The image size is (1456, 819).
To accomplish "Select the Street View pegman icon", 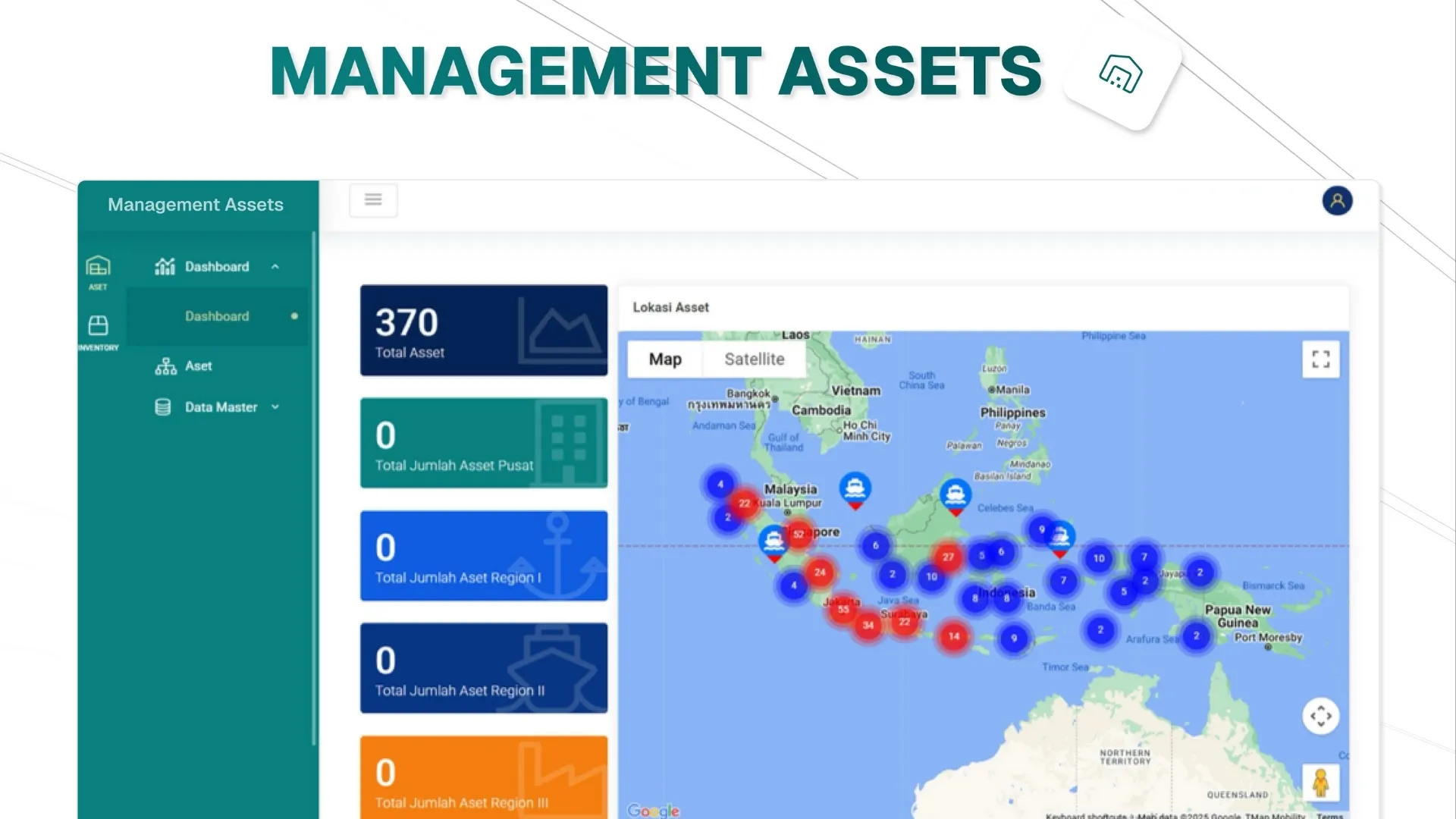I will pyautogui.click(x=1320, y=783).
